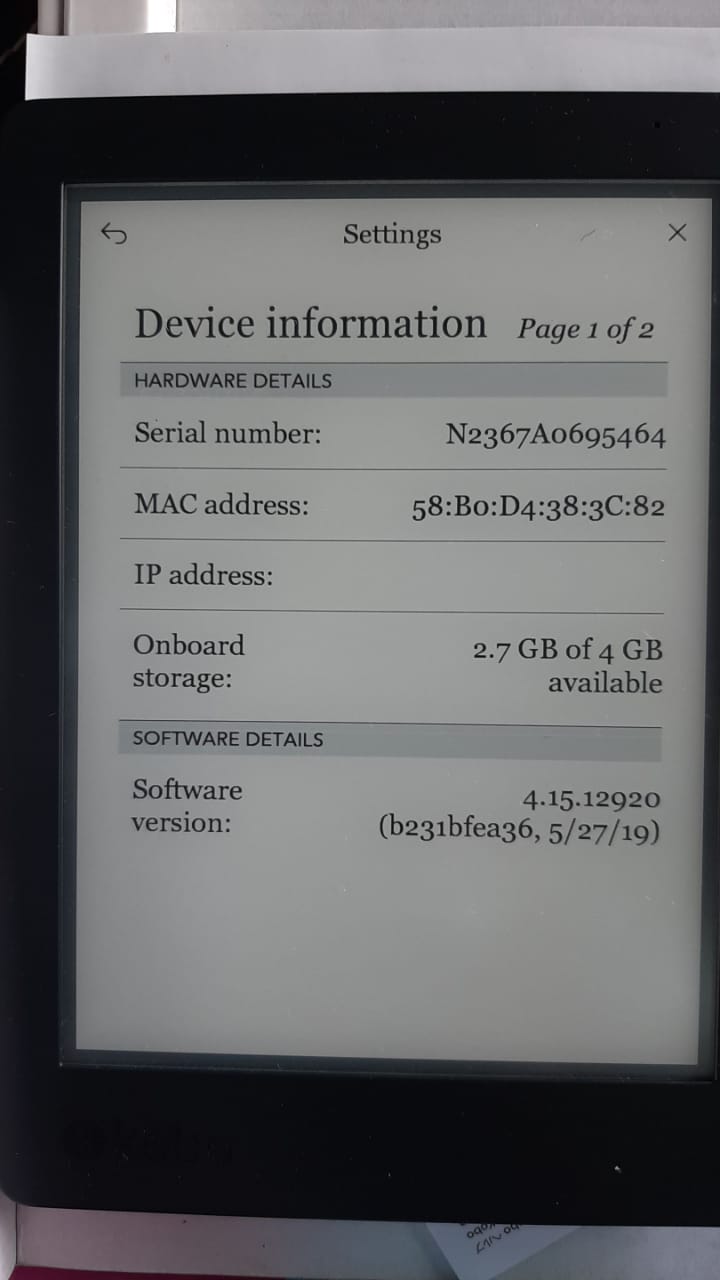Image resolution: width=720 pixels, height=1280 pixels.
Task: Select the HARDWARE DETAILS section header
Action: coord(393,380)
